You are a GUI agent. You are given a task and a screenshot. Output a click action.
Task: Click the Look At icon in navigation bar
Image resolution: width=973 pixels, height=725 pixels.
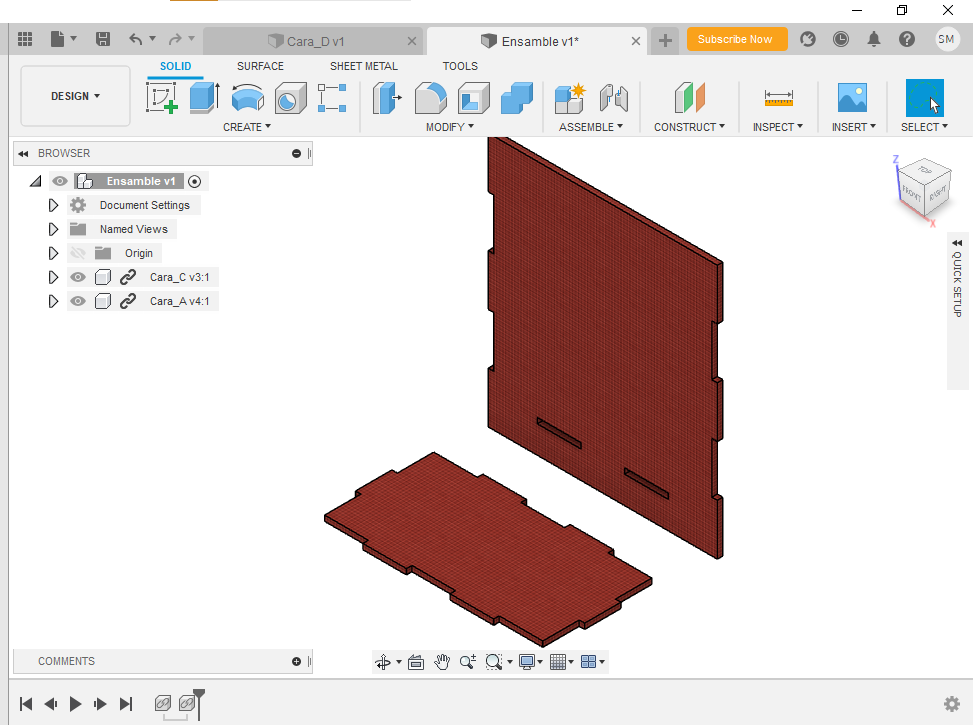pos(416,662)
